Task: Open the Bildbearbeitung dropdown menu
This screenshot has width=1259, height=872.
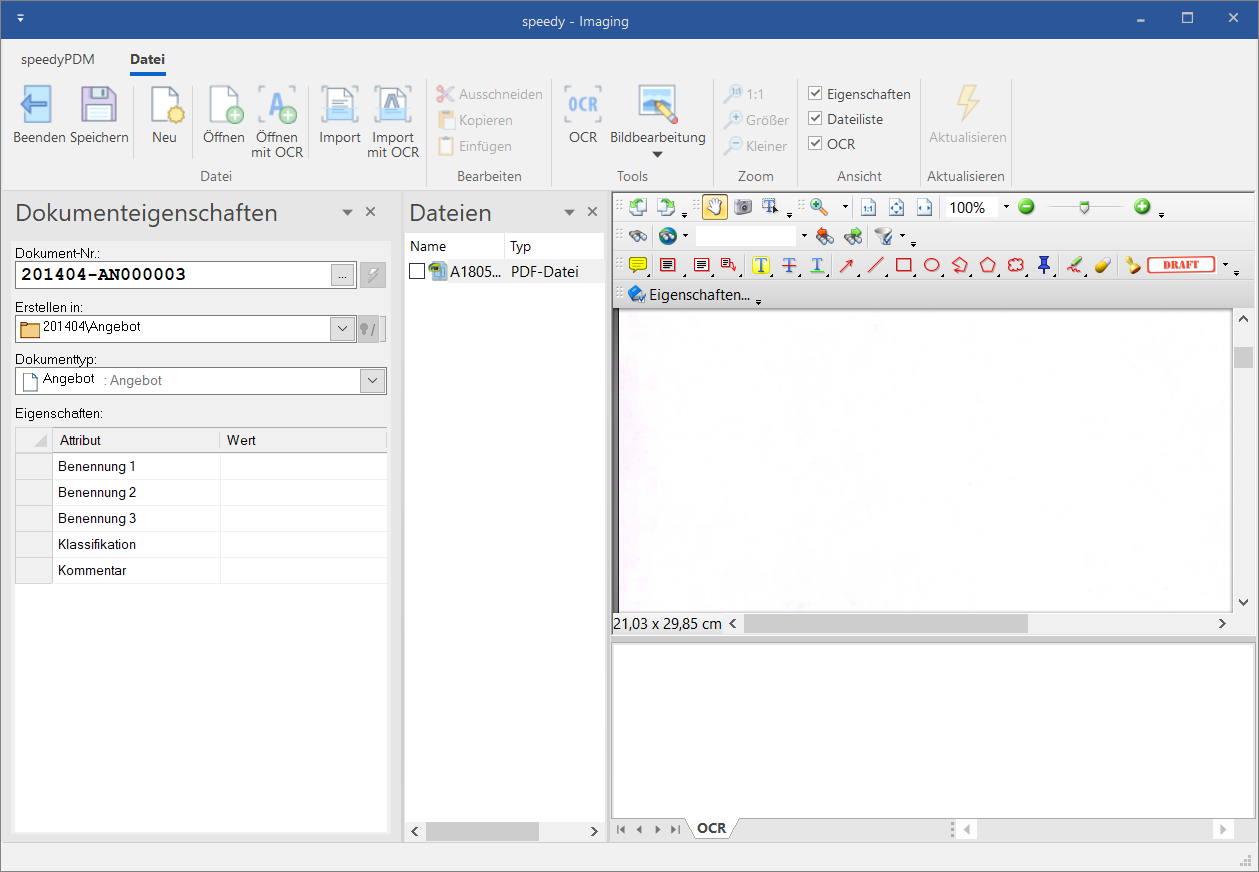Action: click(658, 154)
